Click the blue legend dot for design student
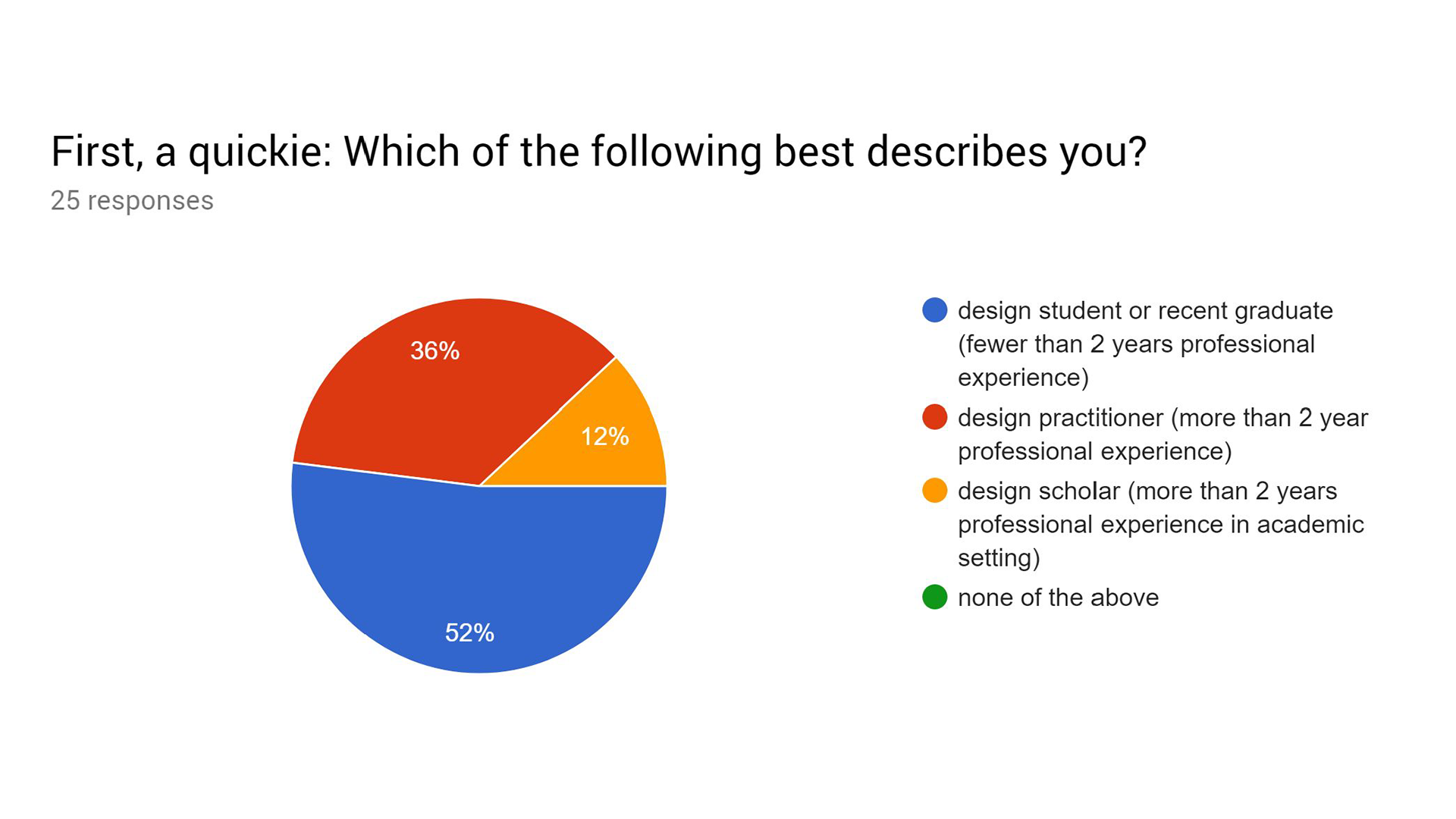This screenshot has height=819, width=1456. [x=934, y=310]
